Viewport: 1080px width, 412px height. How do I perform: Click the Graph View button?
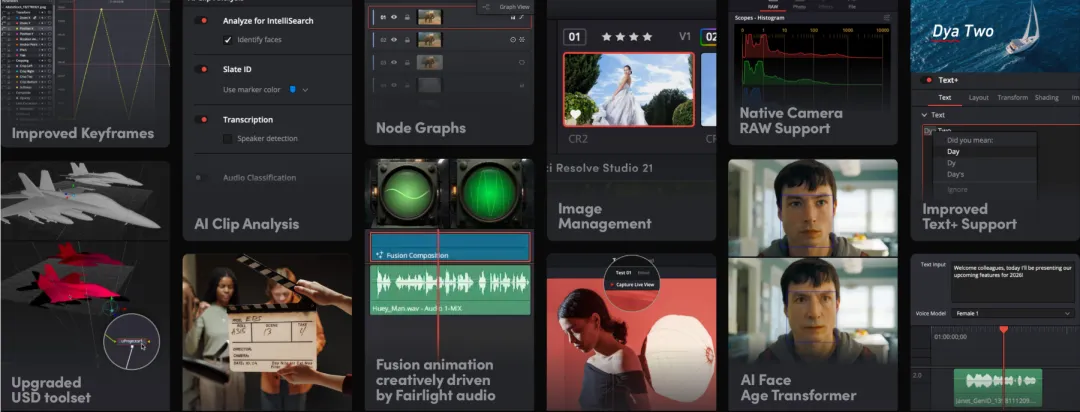pos(504,7)
